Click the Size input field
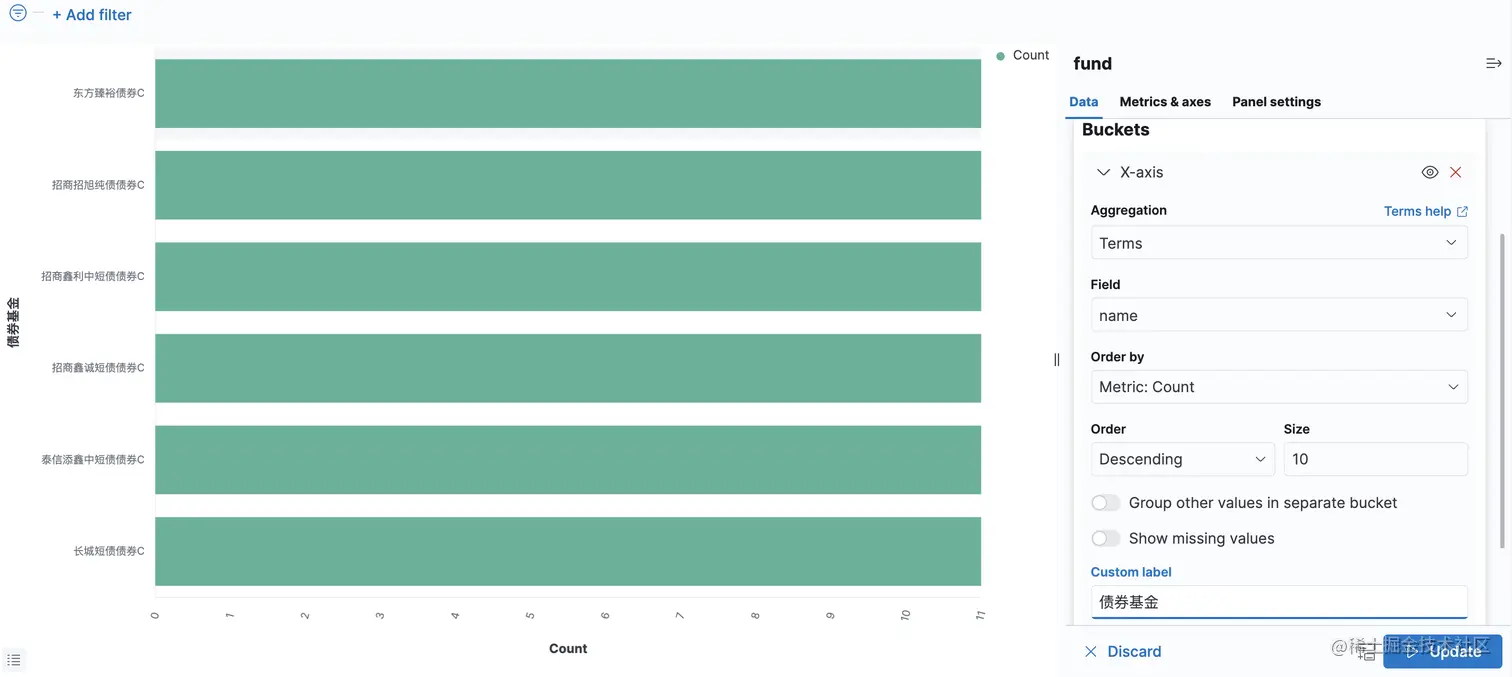 click(1375, 459)
